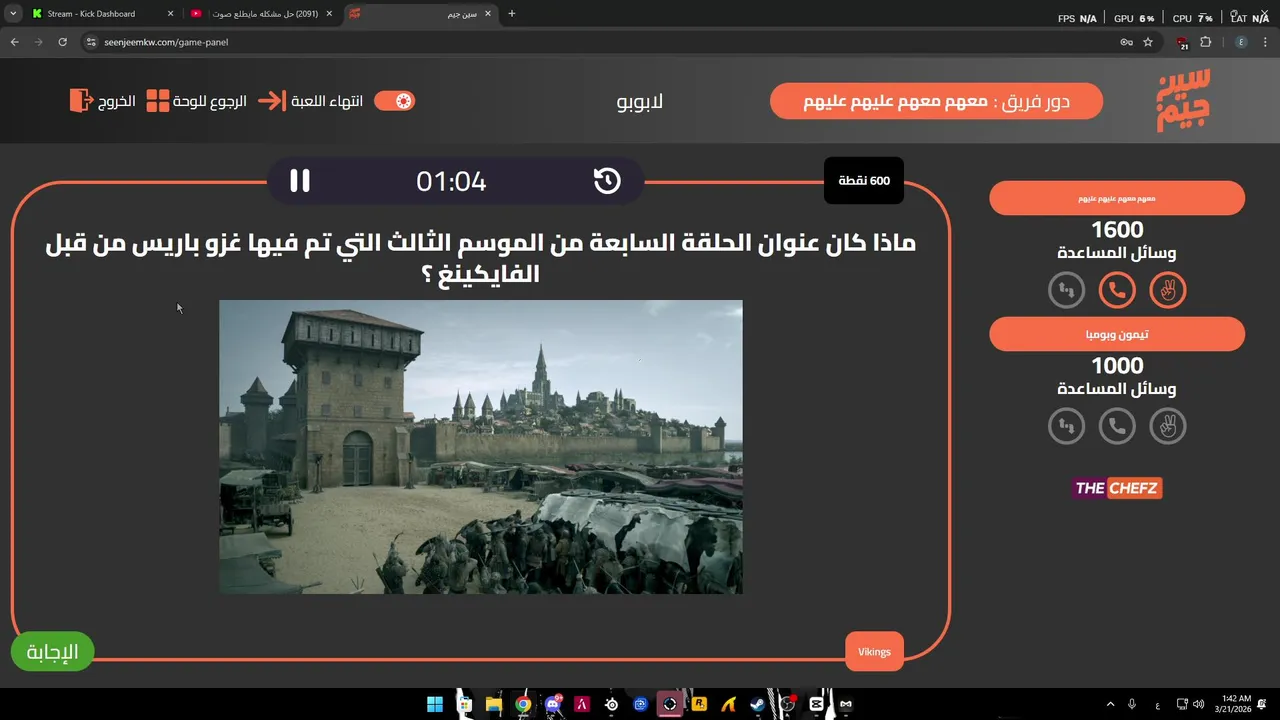The width and height of the screenshot is (1280, 720).
Task: Open the Chrome three-dot menu
Action: (1266, 42)
